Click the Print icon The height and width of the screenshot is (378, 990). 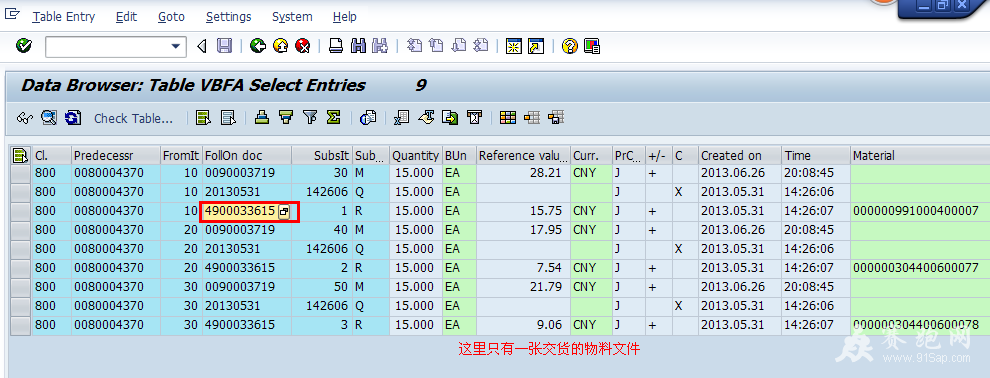click(336, 46)
